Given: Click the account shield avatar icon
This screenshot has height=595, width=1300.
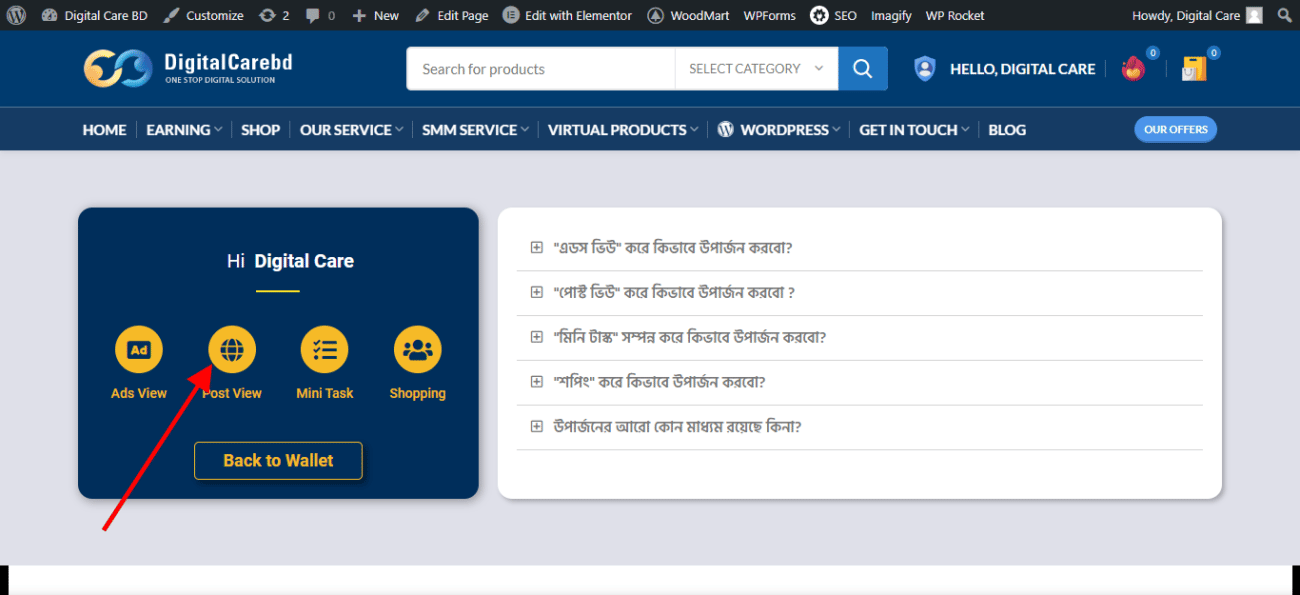Looking at the screenshot, I should tap(925, 69).
